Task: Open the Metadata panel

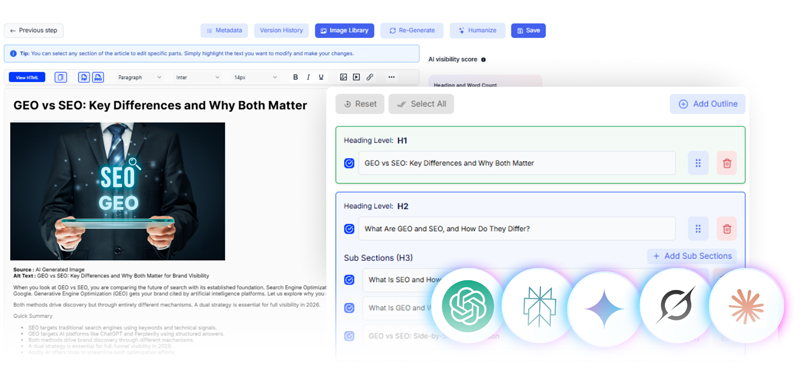Action: coord(224,31)
